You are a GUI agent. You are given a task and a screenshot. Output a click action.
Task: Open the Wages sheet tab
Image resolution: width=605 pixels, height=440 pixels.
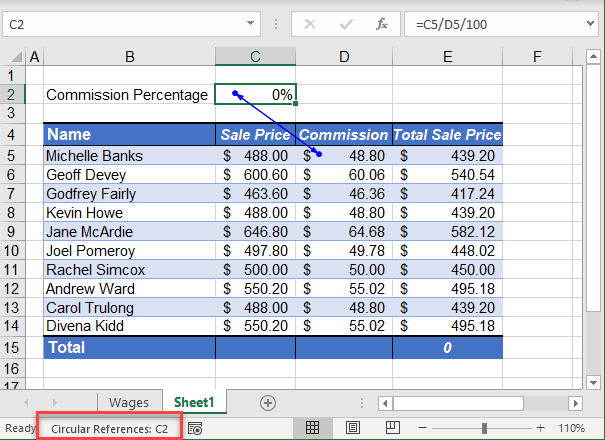pyautogui.click(x=129, y=402)
